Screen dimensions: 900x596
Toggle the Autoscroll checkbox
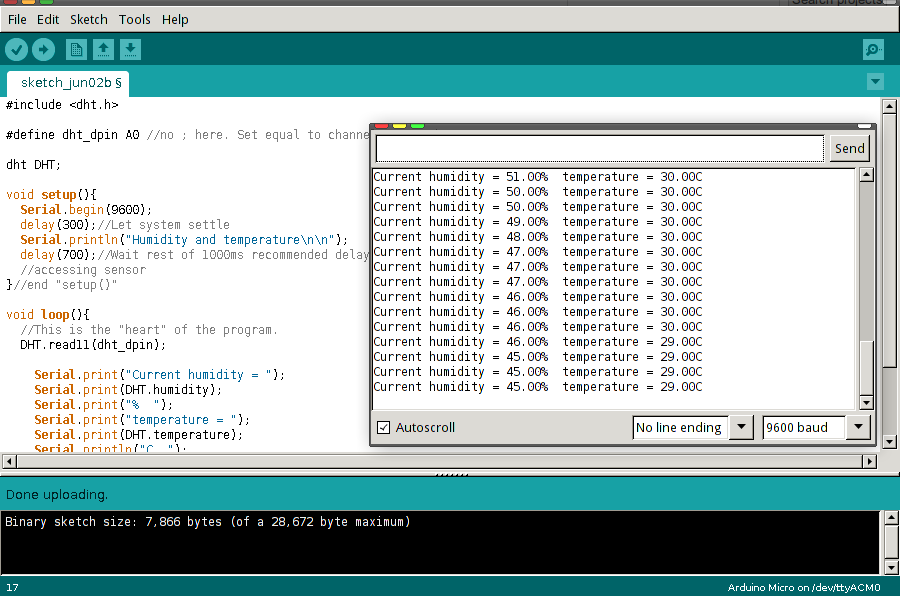click(x=383, y=428)
